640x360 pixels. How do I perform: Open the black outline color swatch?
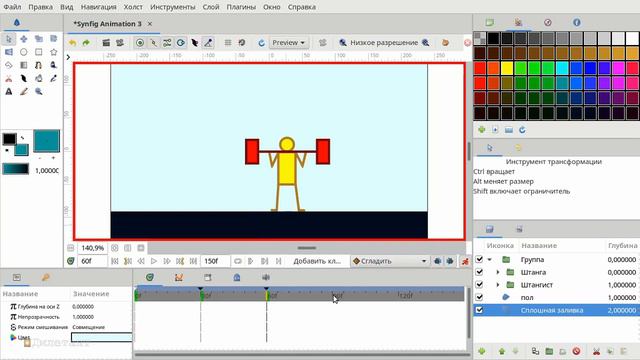(x=9, y=139)
